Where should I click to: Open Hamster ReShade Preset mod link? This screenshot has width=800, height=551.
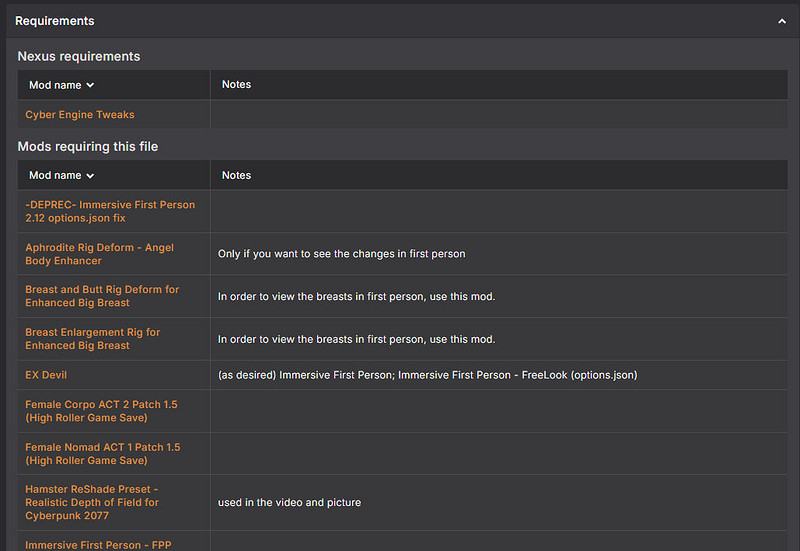[92, 502]
